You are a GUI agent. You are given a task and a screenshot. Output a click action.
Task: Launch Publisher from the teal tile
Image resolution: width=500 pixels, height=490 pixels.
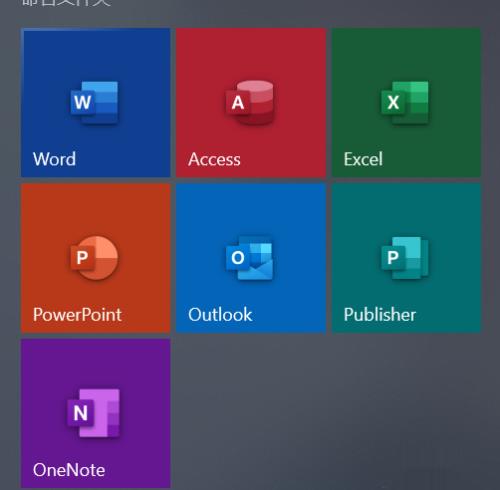pos(406,258)
